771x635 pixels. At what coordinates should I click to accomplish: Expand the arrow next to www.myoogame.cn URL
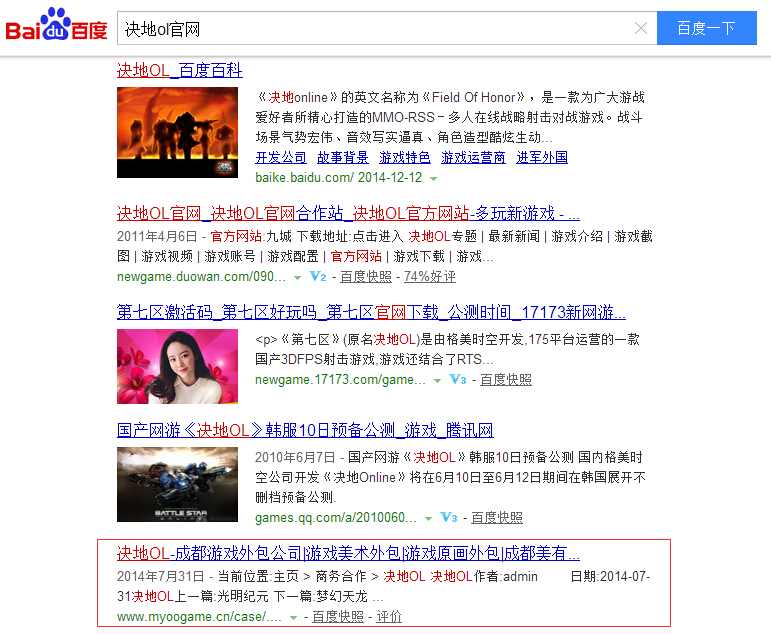coord(294,617)
